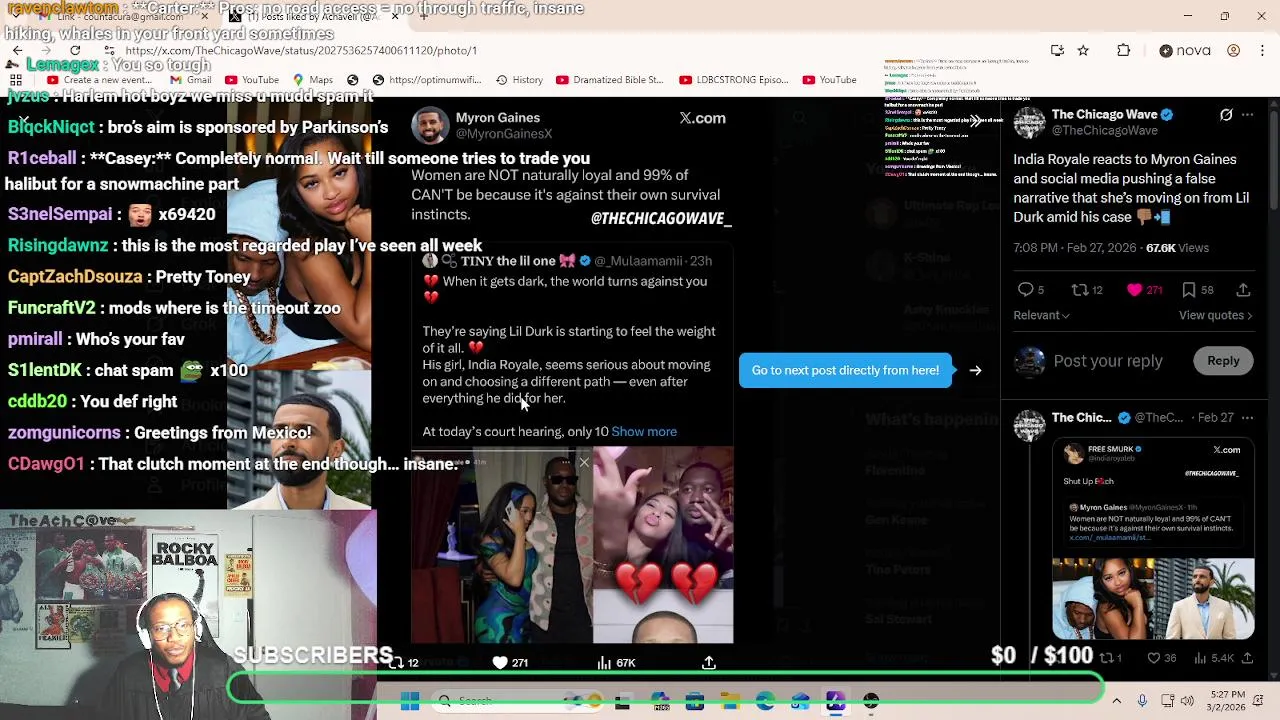
Task: Open more options on the Chicago Wave post
Action: [1247, 115]
